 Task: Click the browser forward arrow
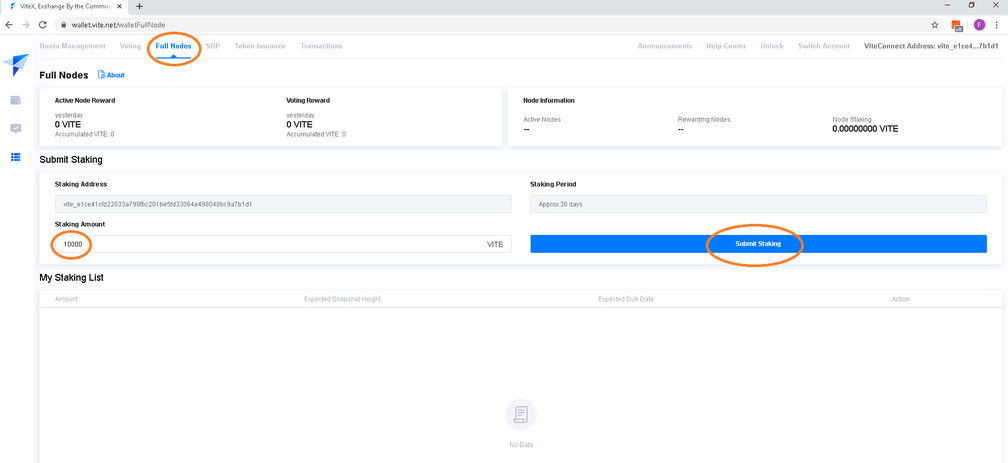pos(26,24)
